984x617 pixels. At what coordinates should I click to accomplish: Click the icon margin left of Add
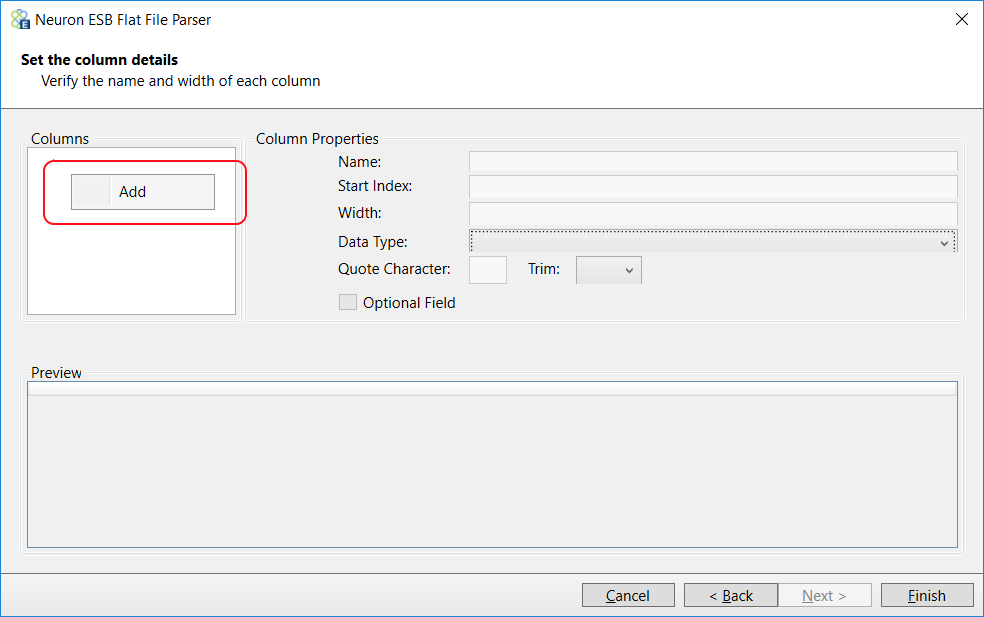coord(91,192)
